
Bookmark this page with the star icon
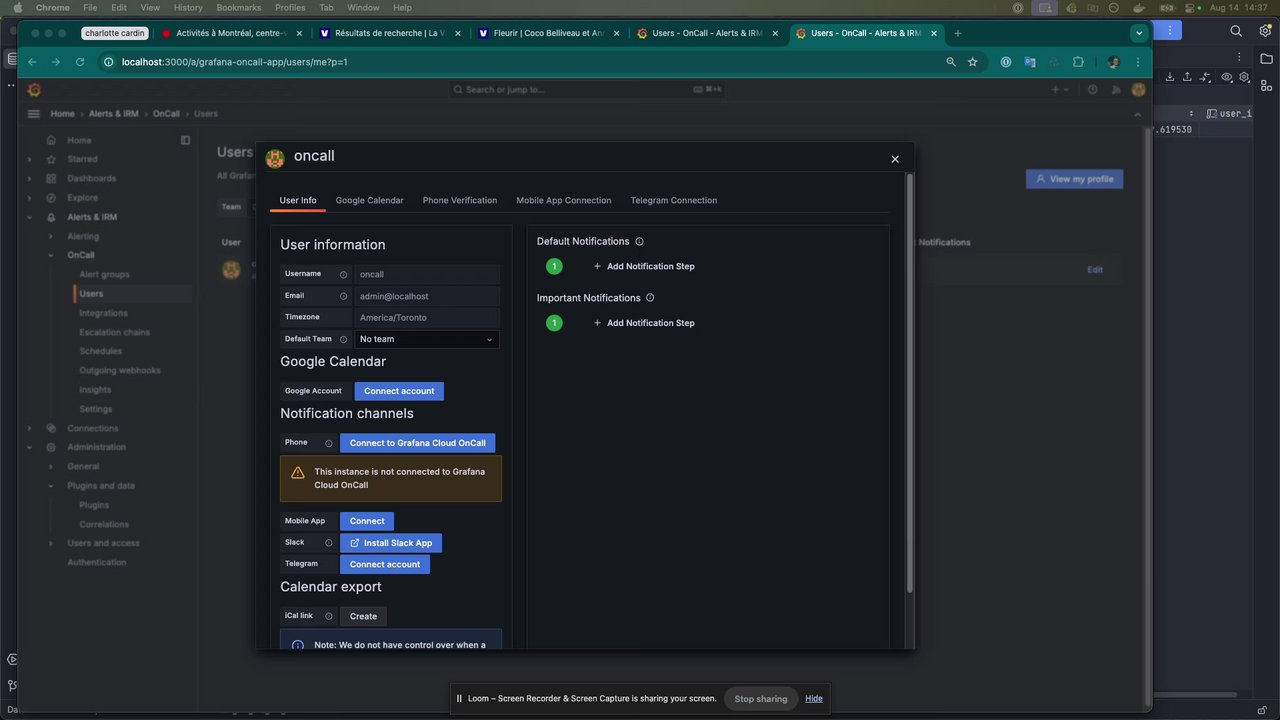[972, 62]
